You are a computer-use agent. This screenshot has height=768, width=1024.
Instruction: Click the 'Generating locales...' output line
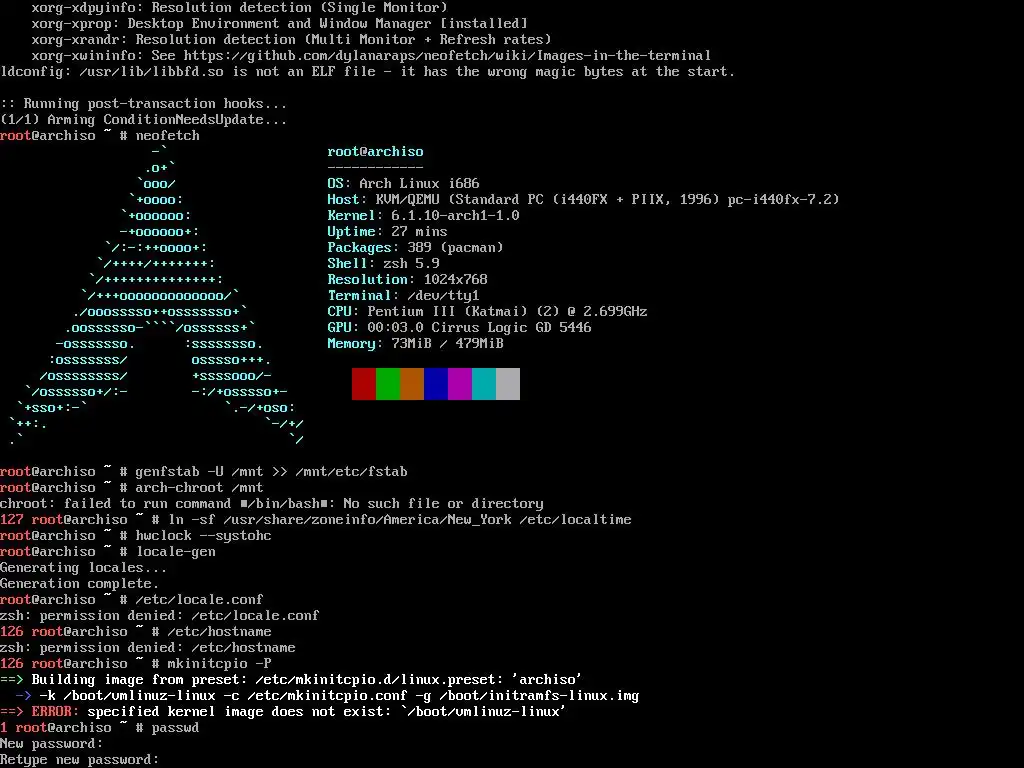[84, 568]
